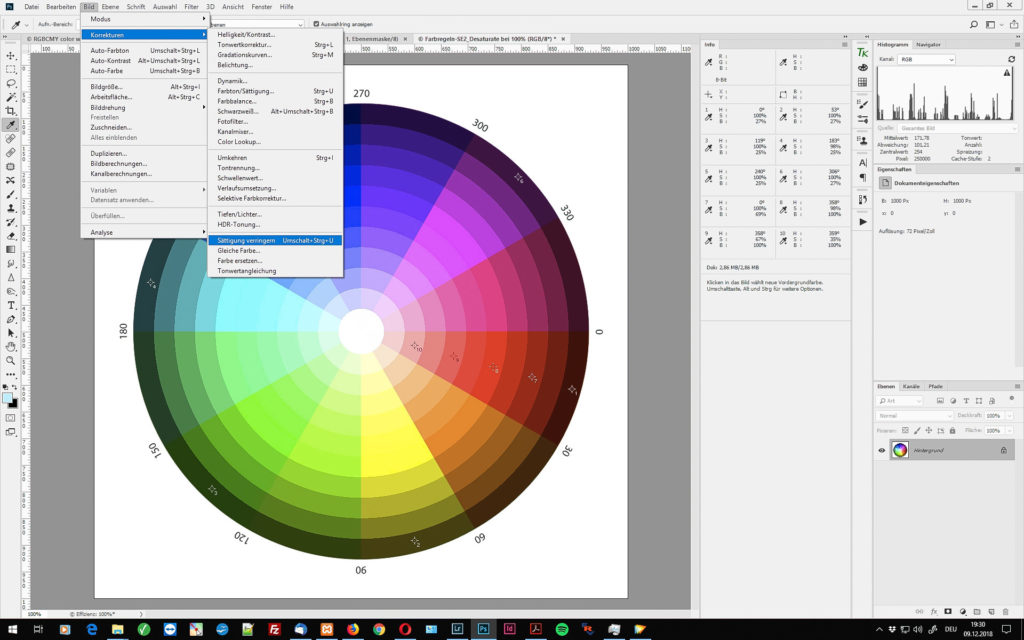
Task: Toggle lock position icon
Action: (x=929, y=430)
